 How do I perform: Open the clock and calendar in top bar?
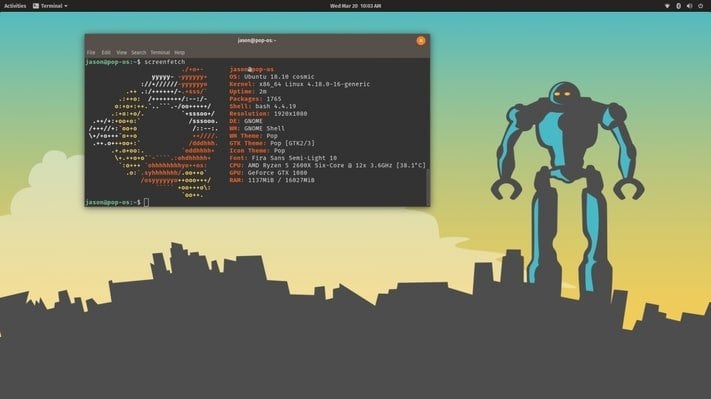(355, 6)
